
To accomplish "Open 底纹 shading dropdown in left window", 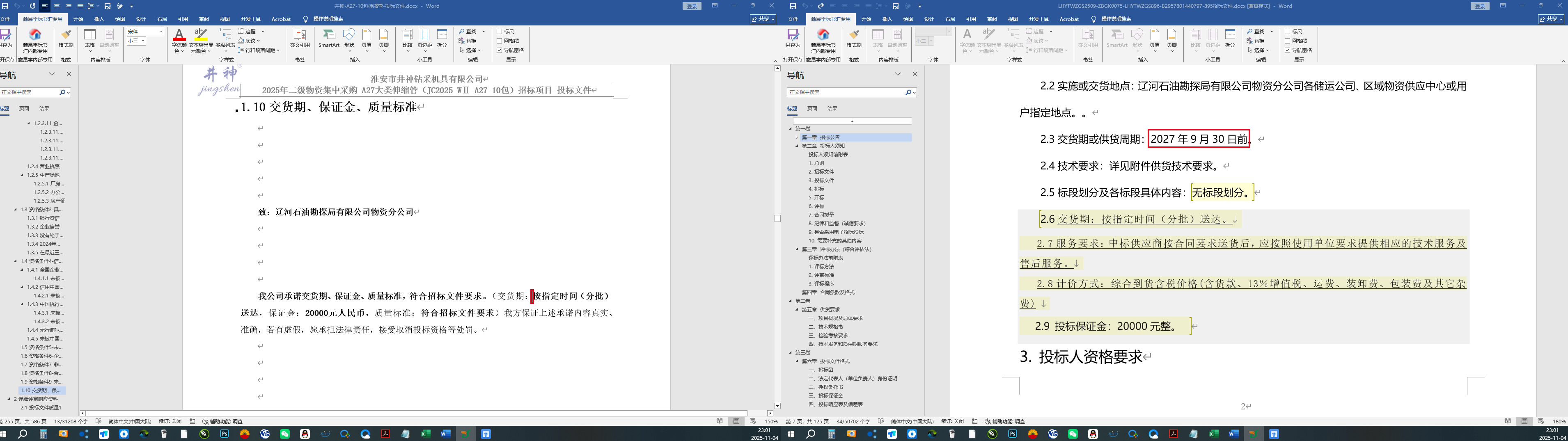I will (259, 41).
